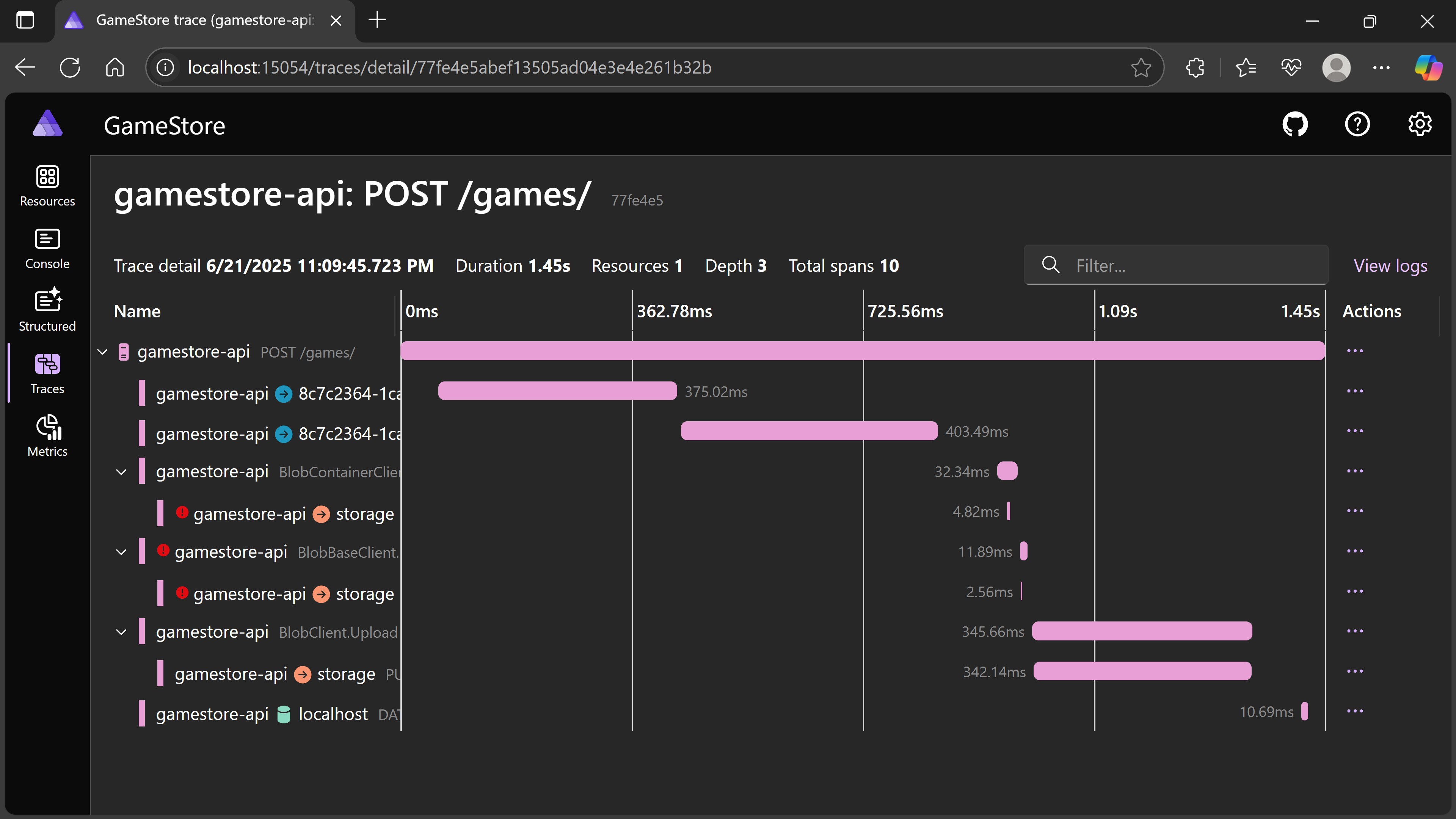The width and height of the screenshot is (1456, 819).
Task: Open browser tab actions menu icon
Action: 25,20
